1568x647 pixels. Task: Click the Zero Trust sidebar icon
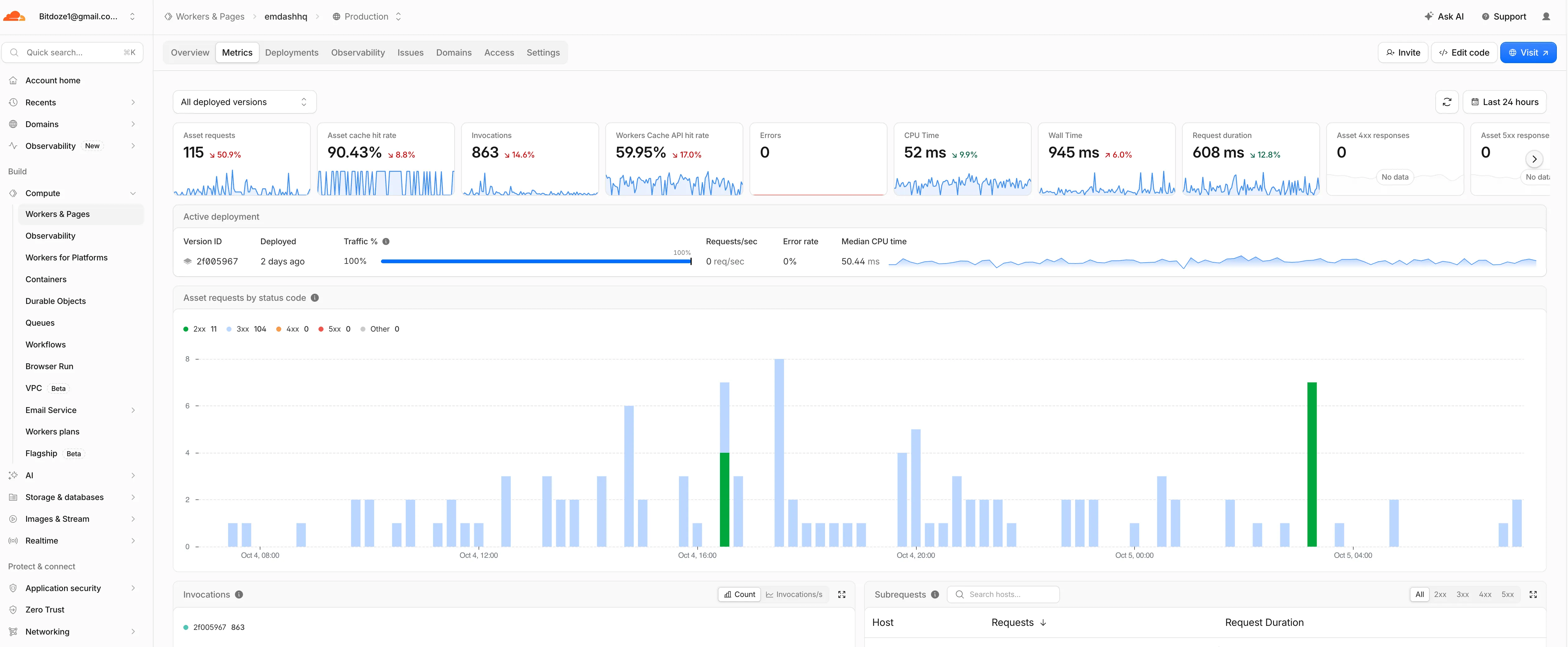pyautogui.click(x=13, y=610)
